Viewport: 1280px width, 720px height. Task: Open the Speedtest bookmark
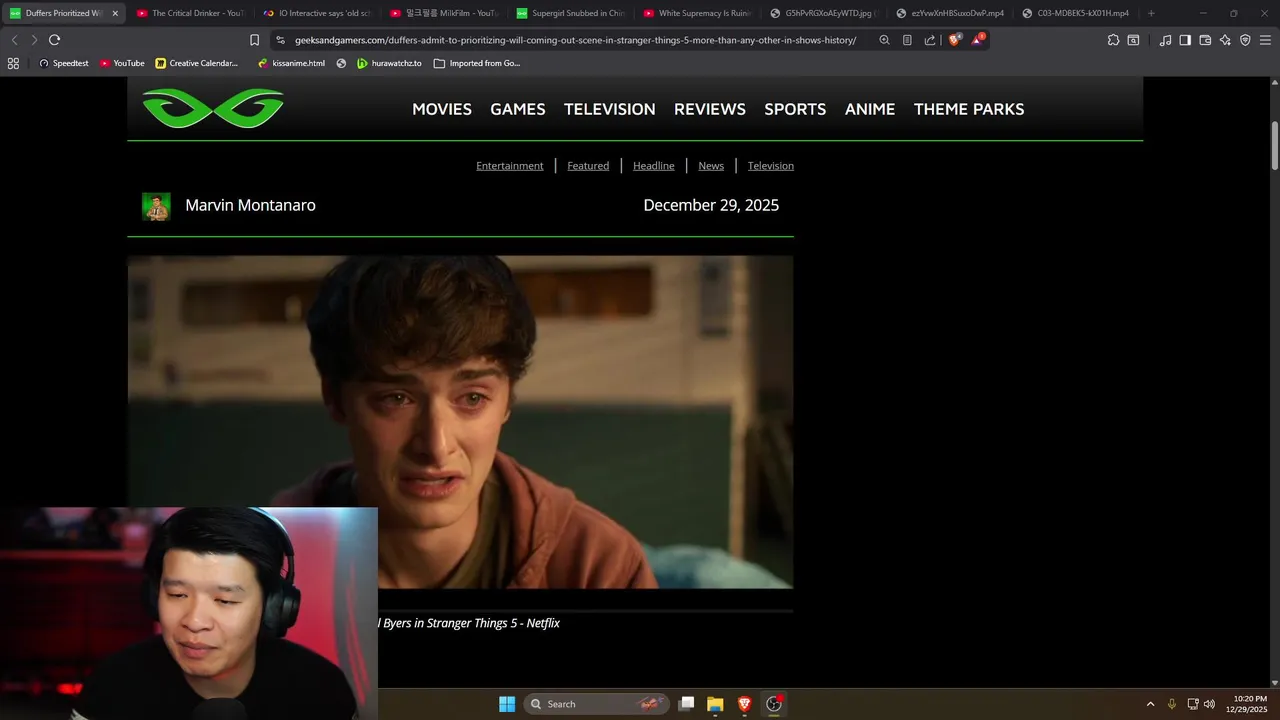(64, 63)
